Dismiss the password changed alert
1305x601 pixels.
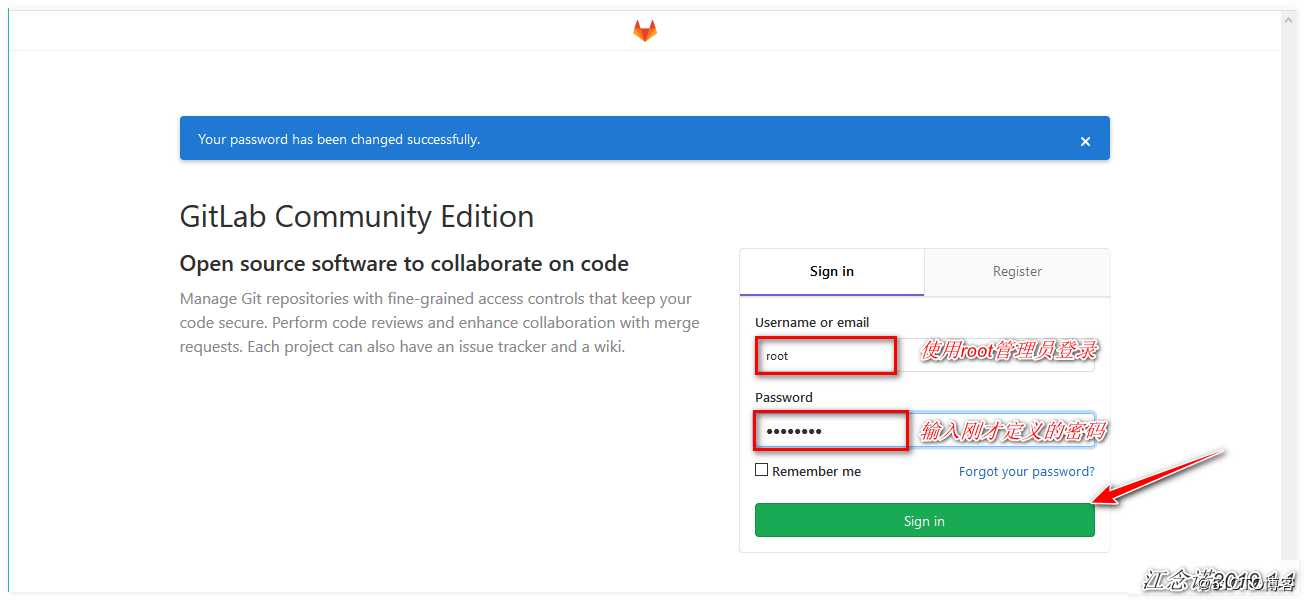pos(1085,142)
